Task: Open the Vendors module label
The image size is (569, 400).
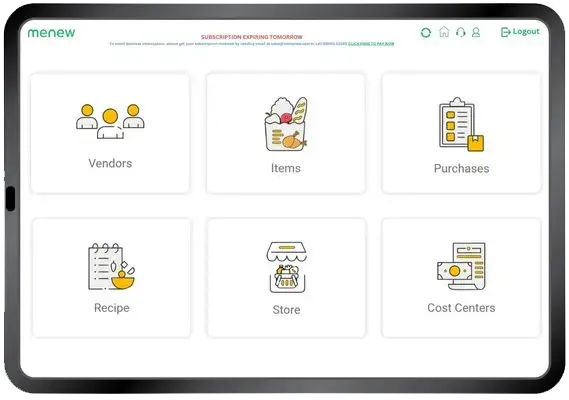Action: 110,163
